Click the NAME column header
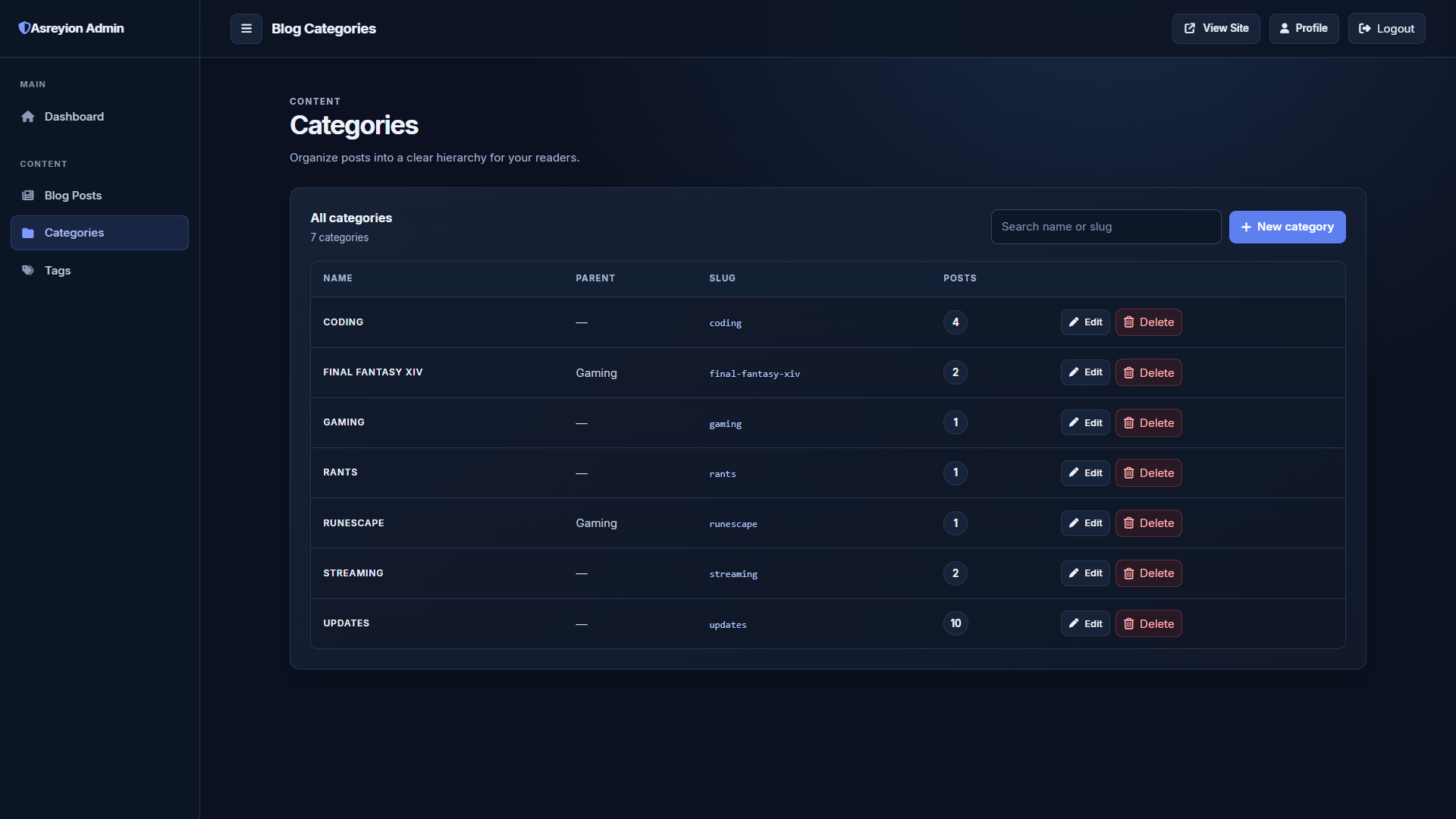This screenshot has height=819, width=1456. [x=337, y=278]
